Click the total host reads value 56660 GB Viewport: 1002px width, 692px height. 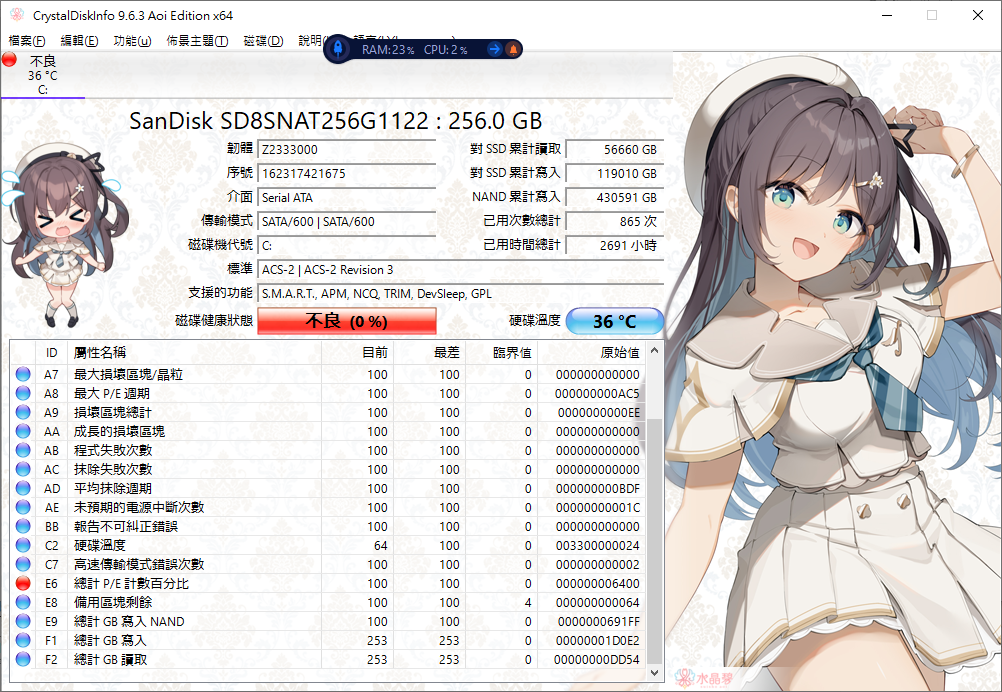click(x=615, y=150)
